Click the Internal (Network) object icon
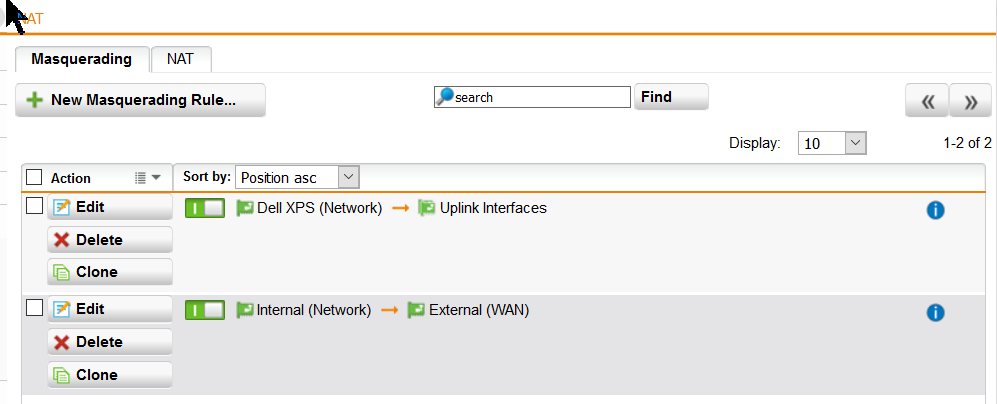 pos(245,310)
